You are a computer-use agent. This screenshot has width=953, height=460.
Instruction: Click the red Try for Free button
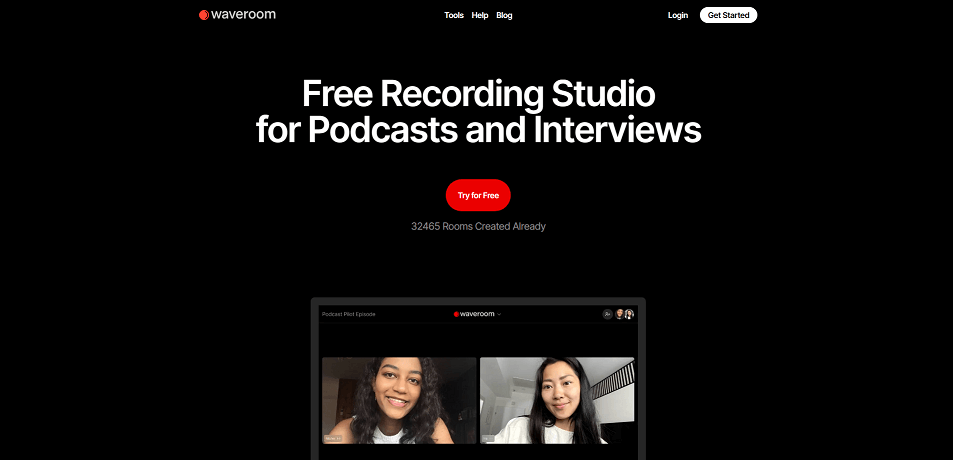pos(478,195)
